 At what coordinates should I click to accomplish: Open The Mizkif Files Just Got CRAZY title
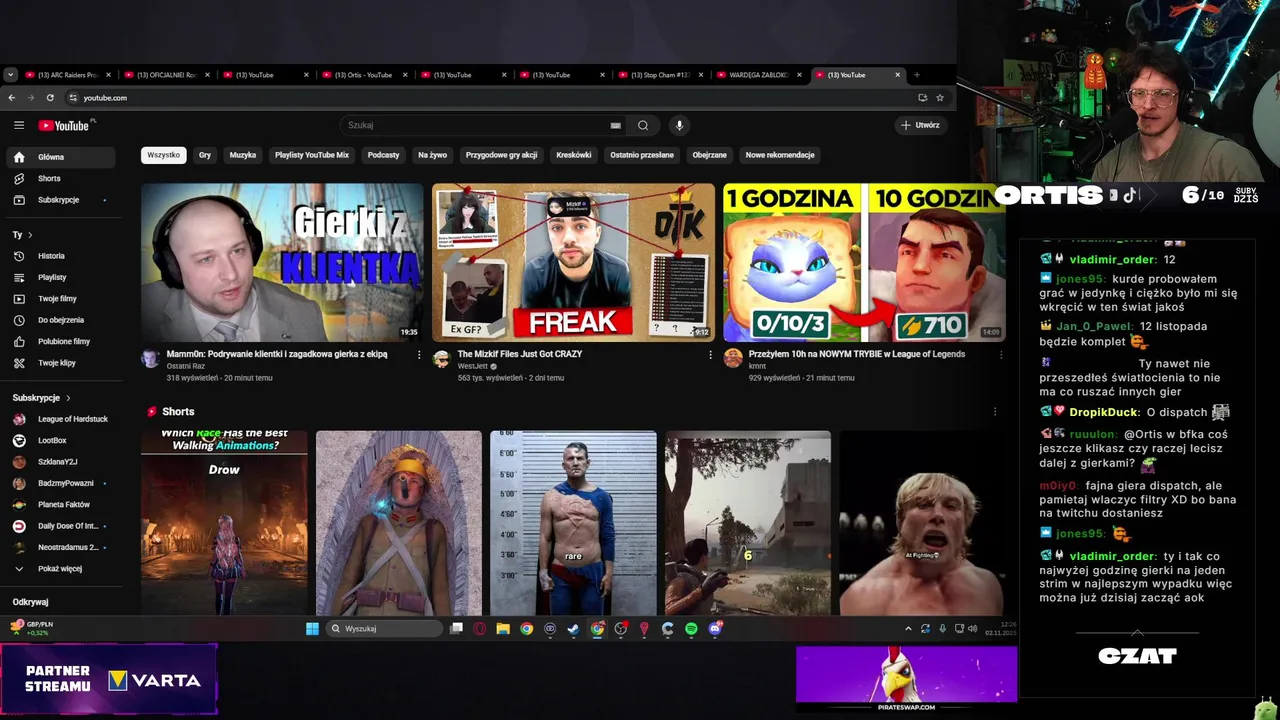point(519,354)
